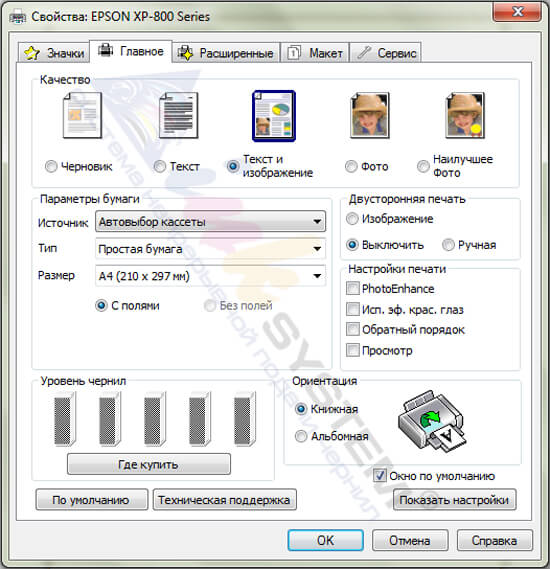This screenshot has width=550, height=569.
Task: Select С полями margins option
Action: pyautogui.click(x=101, y=306)
